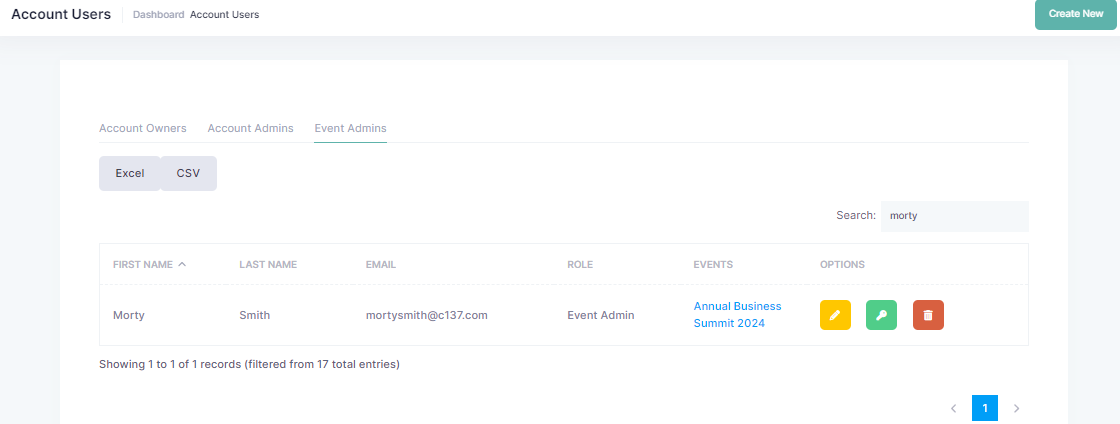The image size is (1120, 424).
Task: Go to the previous page using the left chevron
Action: click(953, 408)
